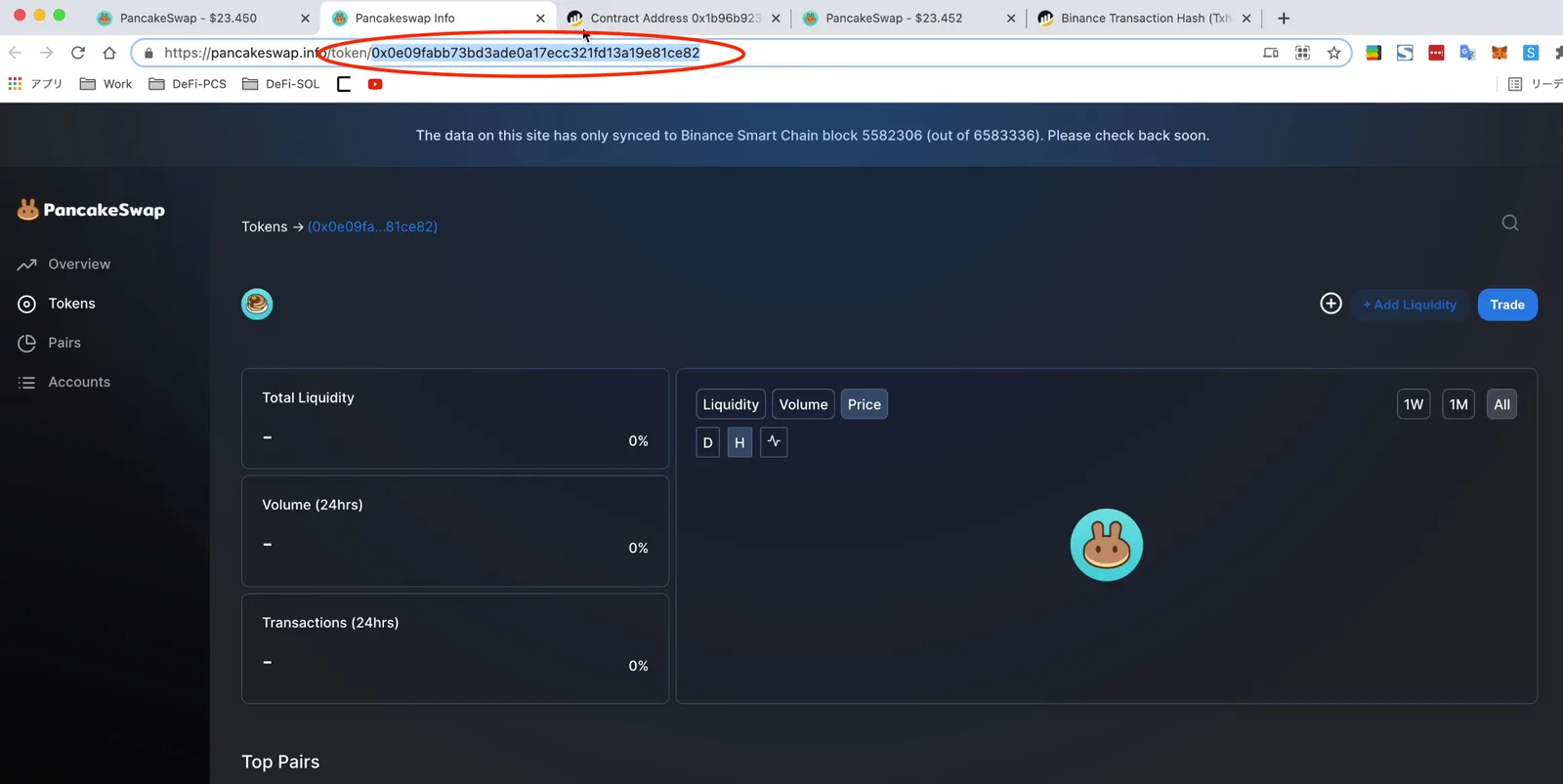Select the 1M time range

[x=1458, y=404]
